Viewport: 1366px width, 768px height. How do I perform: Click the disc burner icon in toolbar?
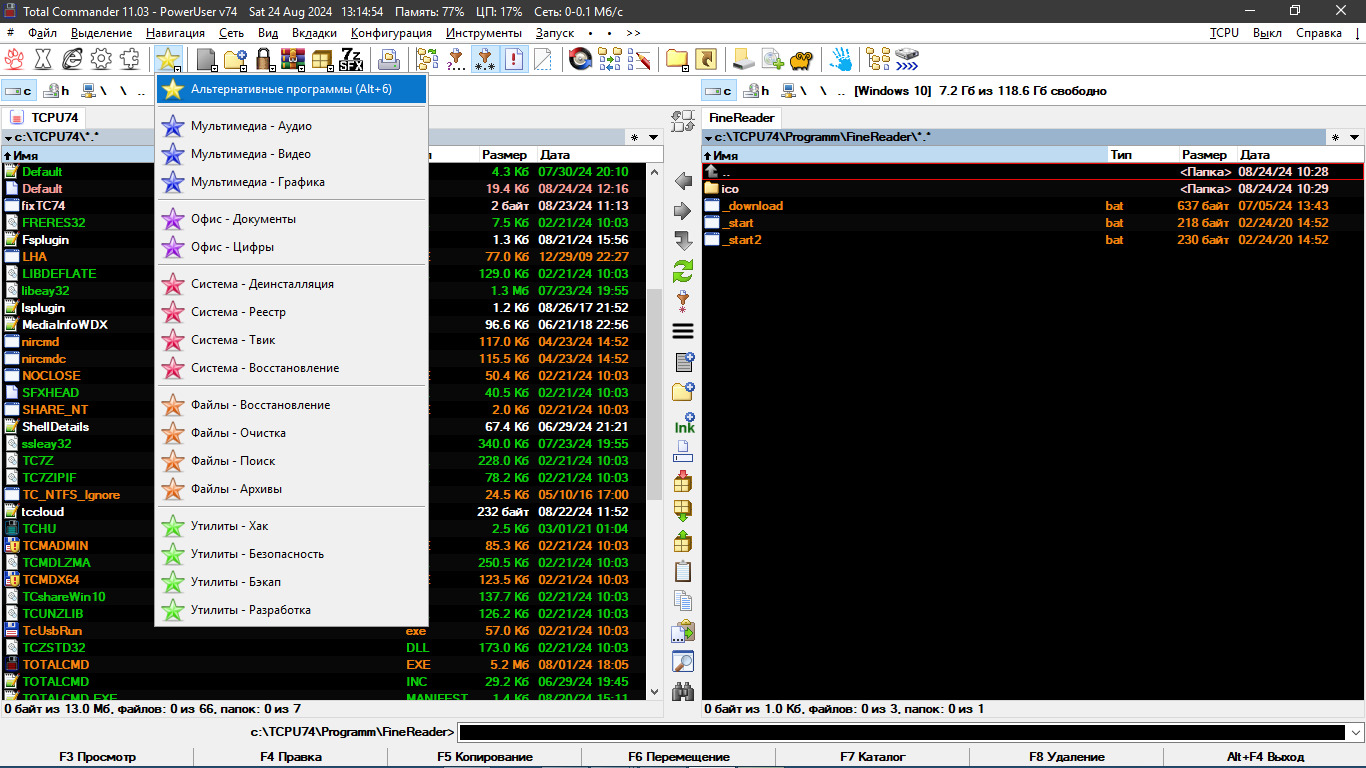580,59
